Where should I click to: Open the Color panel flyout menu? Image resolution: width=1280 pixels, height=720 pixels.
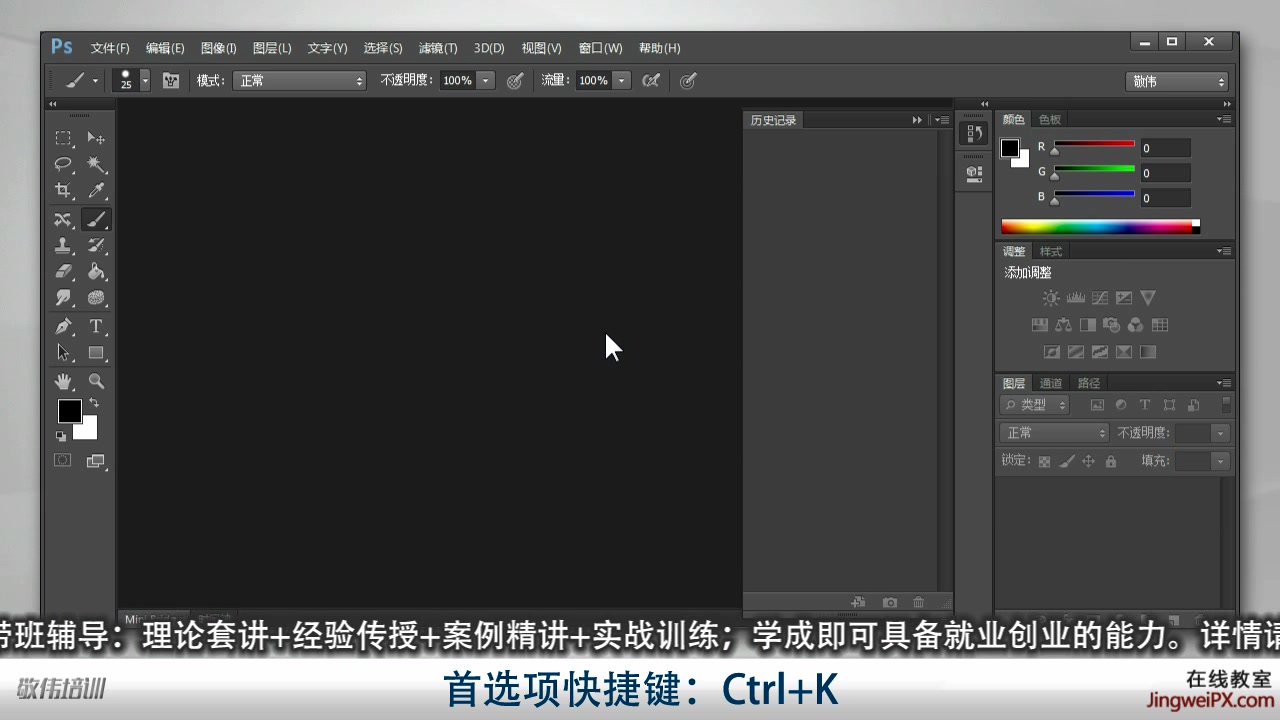coord(1224,119)
